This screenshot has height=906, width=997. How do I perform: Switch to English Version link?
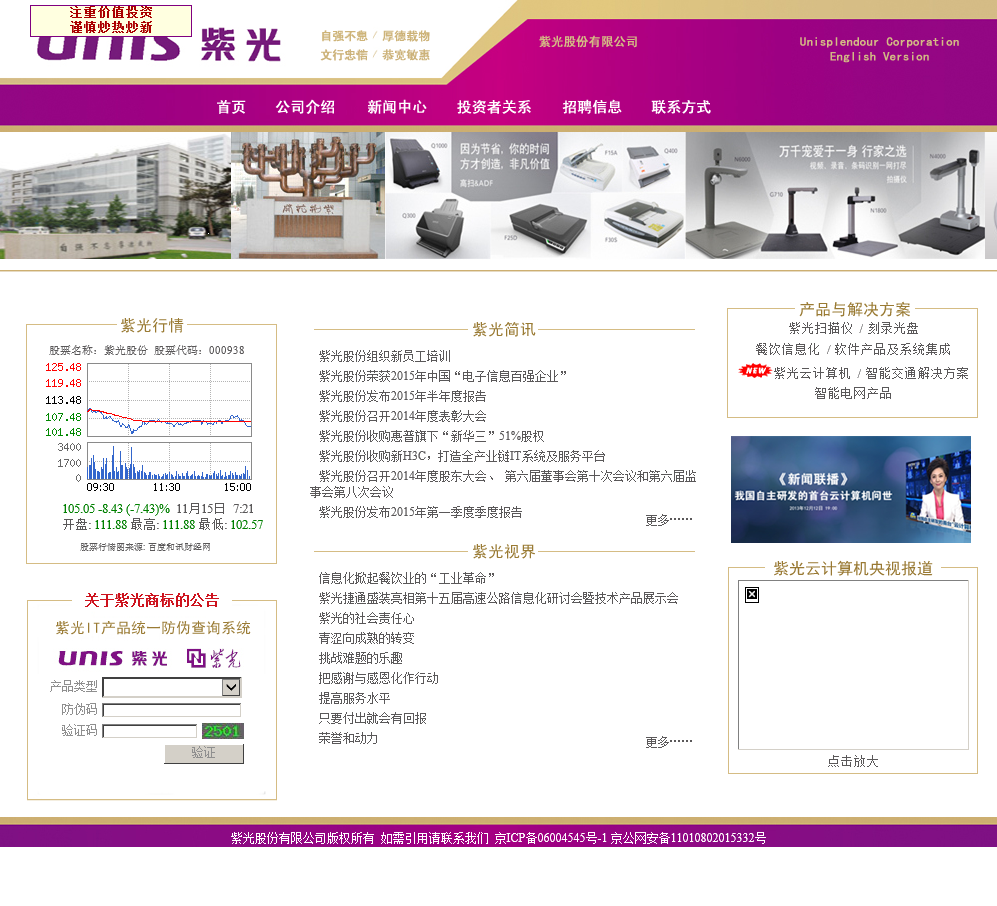point(879,57)
